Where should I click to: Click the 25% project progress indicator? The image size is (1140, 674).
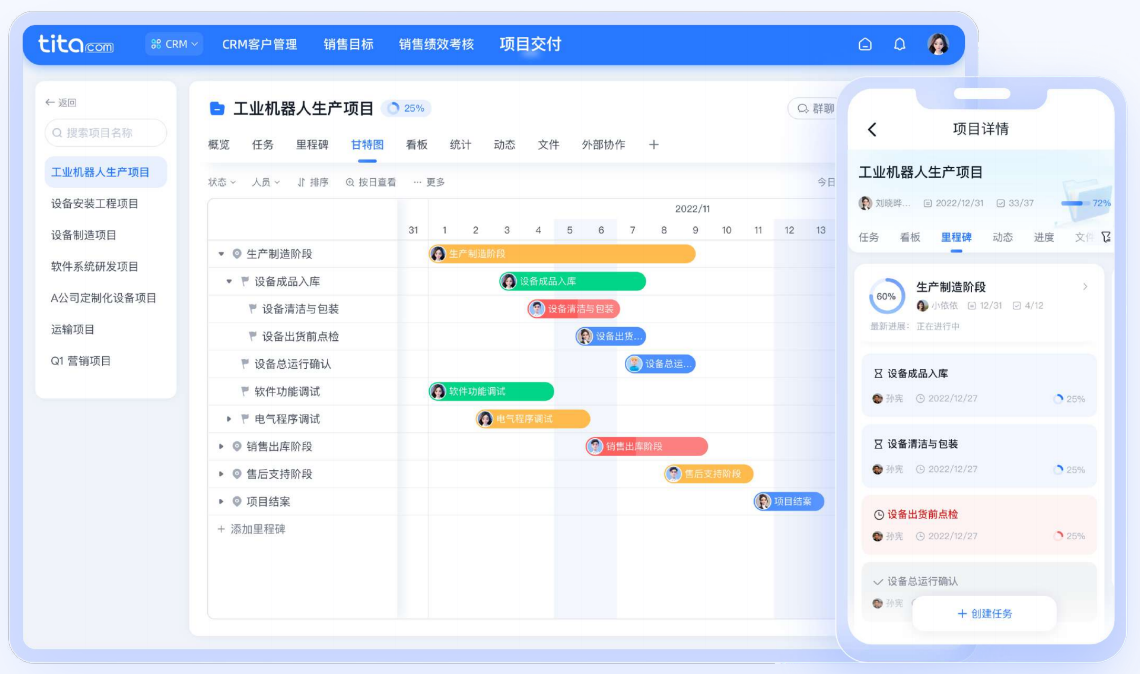(406, 108)
